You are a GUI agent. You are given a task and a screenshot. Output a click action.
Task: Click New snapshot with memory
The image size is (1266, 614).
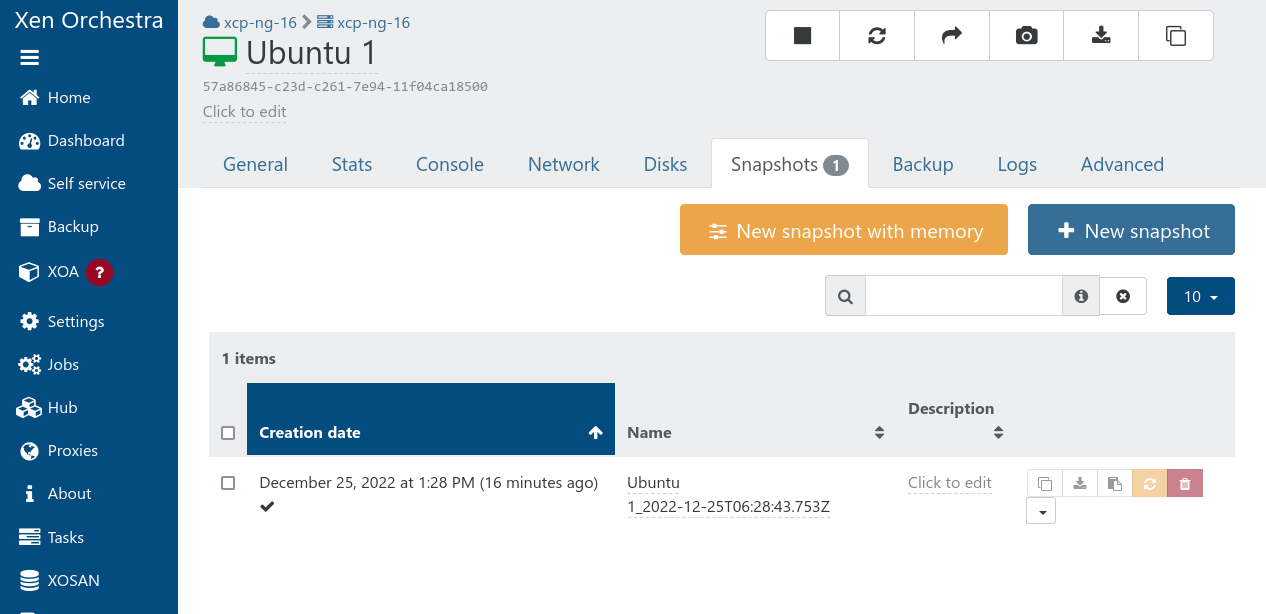[x=845, y=231]
